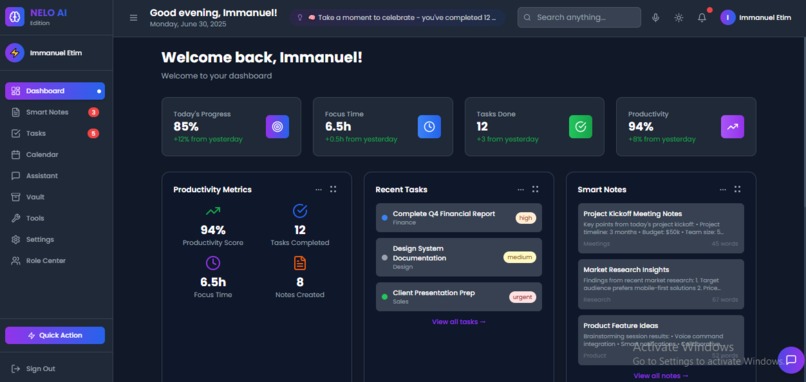The height and width of the screenshot is (382, 806).
Task: Click the Quick Action button
Action: coord(55,335)
